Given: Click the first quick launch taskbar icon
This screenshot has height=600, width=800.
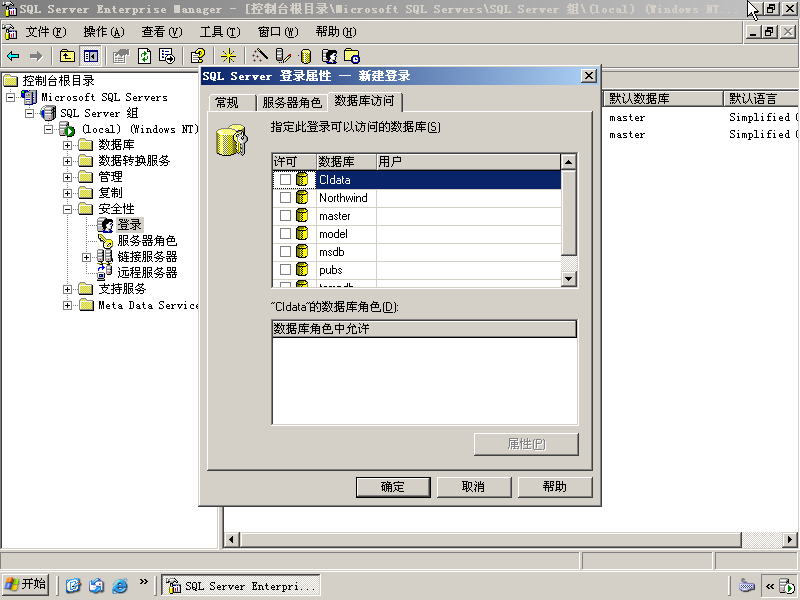Looking at the screenshot, I should click(x=73, y=585).
